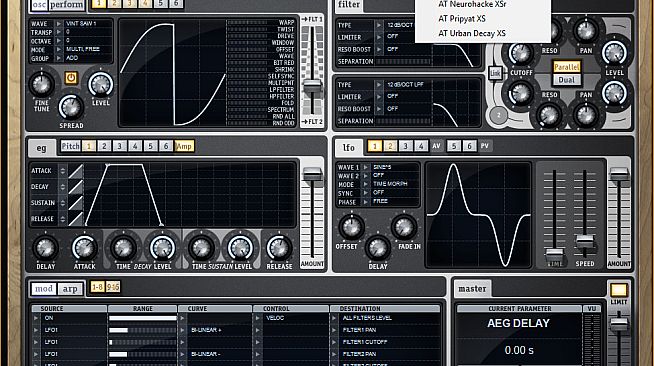Show mod matrix slots 1-8

(x=98, y=287)
